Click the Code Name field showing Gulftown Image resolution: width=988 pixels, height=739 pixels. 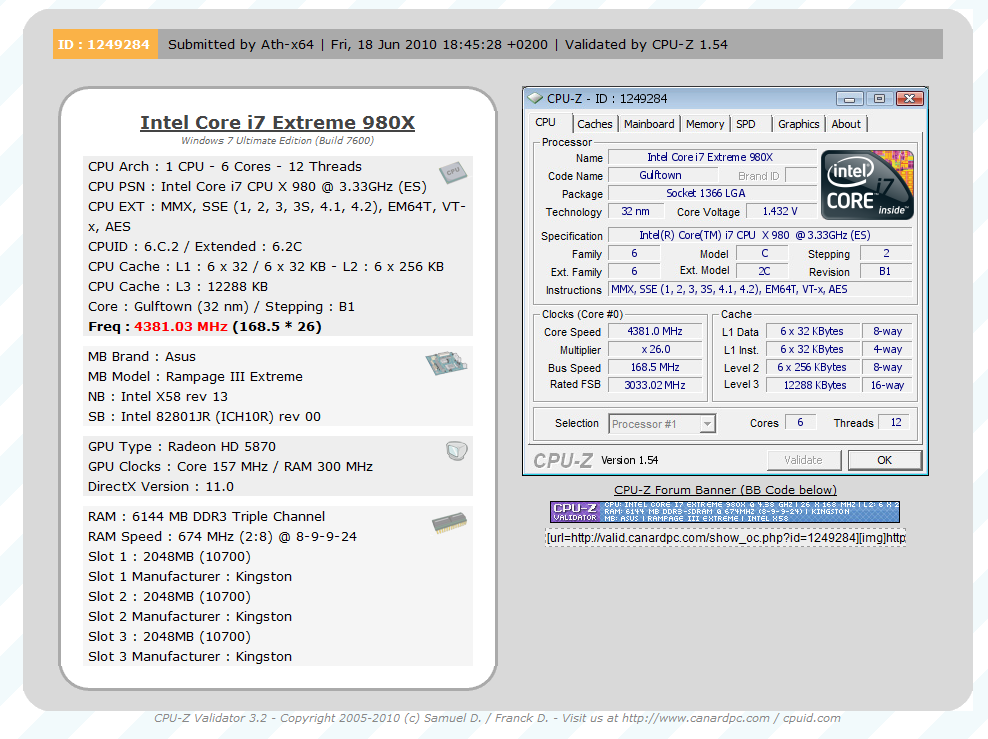[663, 176]
